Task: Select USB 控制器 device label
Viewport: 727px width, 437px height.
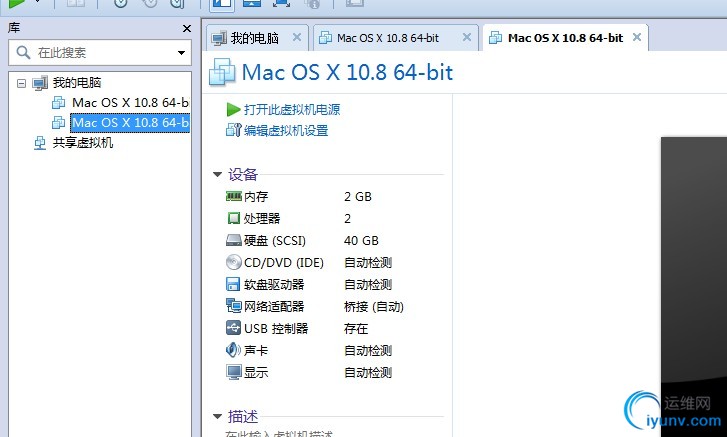Action: [276, 329]
